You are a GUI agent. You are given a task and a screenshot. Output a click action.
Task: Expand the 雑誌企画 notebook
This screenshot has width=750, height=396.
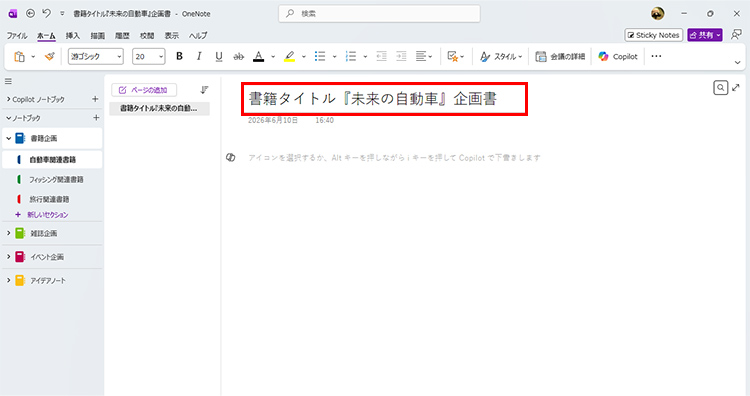pos(8,233)
